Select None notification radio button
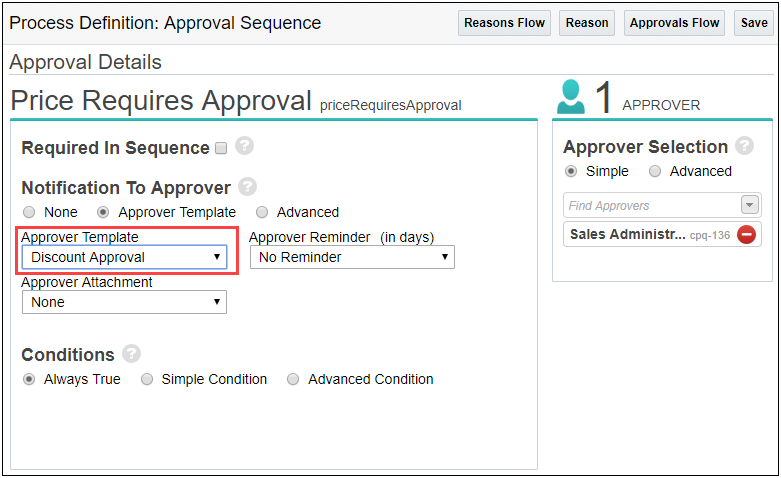Screen dimensions: 781x478 [x=29, y=212]
